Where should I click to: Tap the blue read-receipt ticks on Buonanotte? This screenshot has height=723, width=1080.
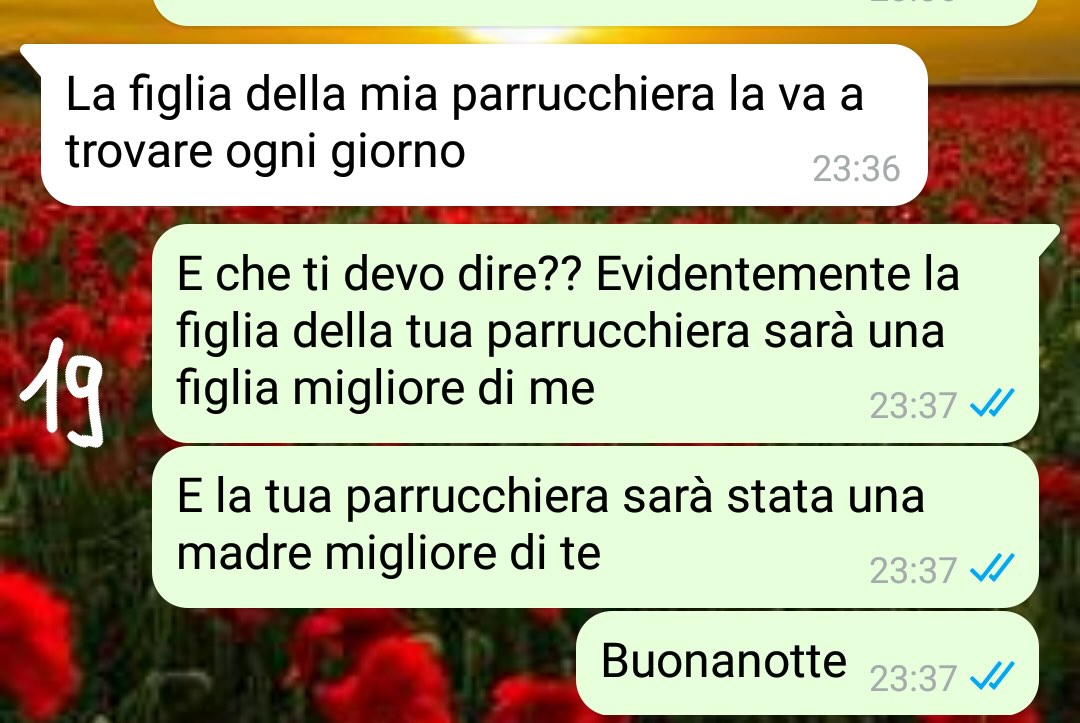pyautogui.click(x=992, y=675)
